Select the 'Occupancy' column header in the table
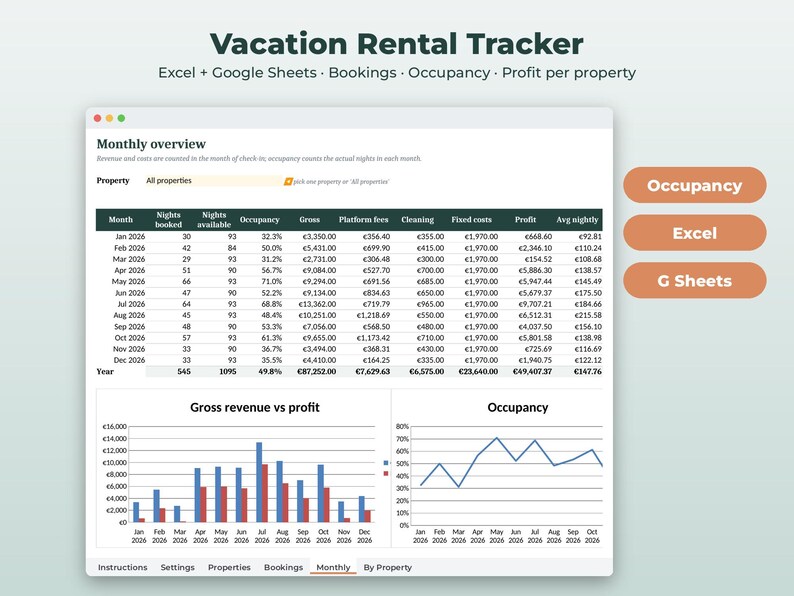This screenshot has width=794, height=596. point(259,220)
